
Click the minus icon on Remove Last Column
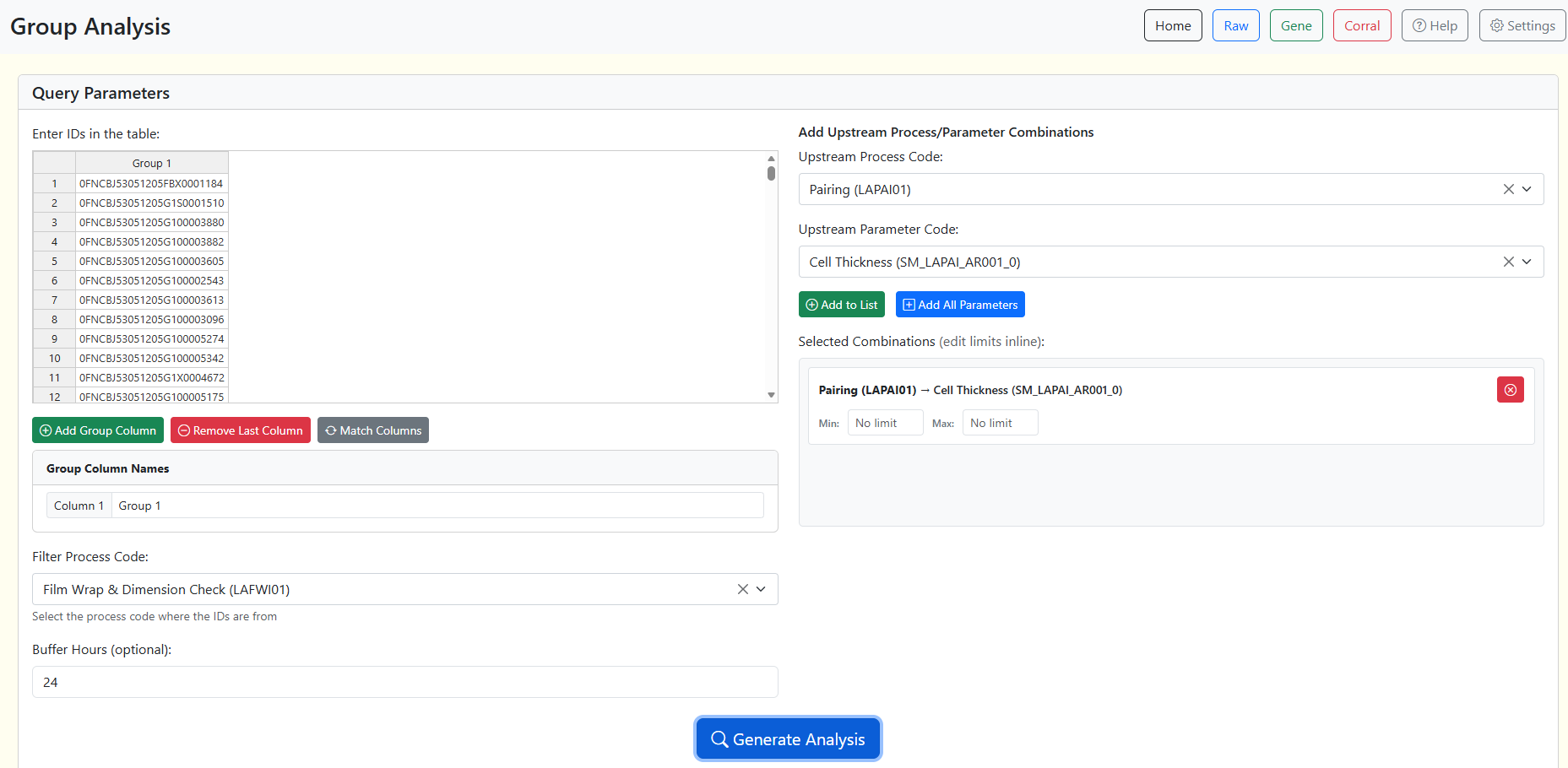183,430
